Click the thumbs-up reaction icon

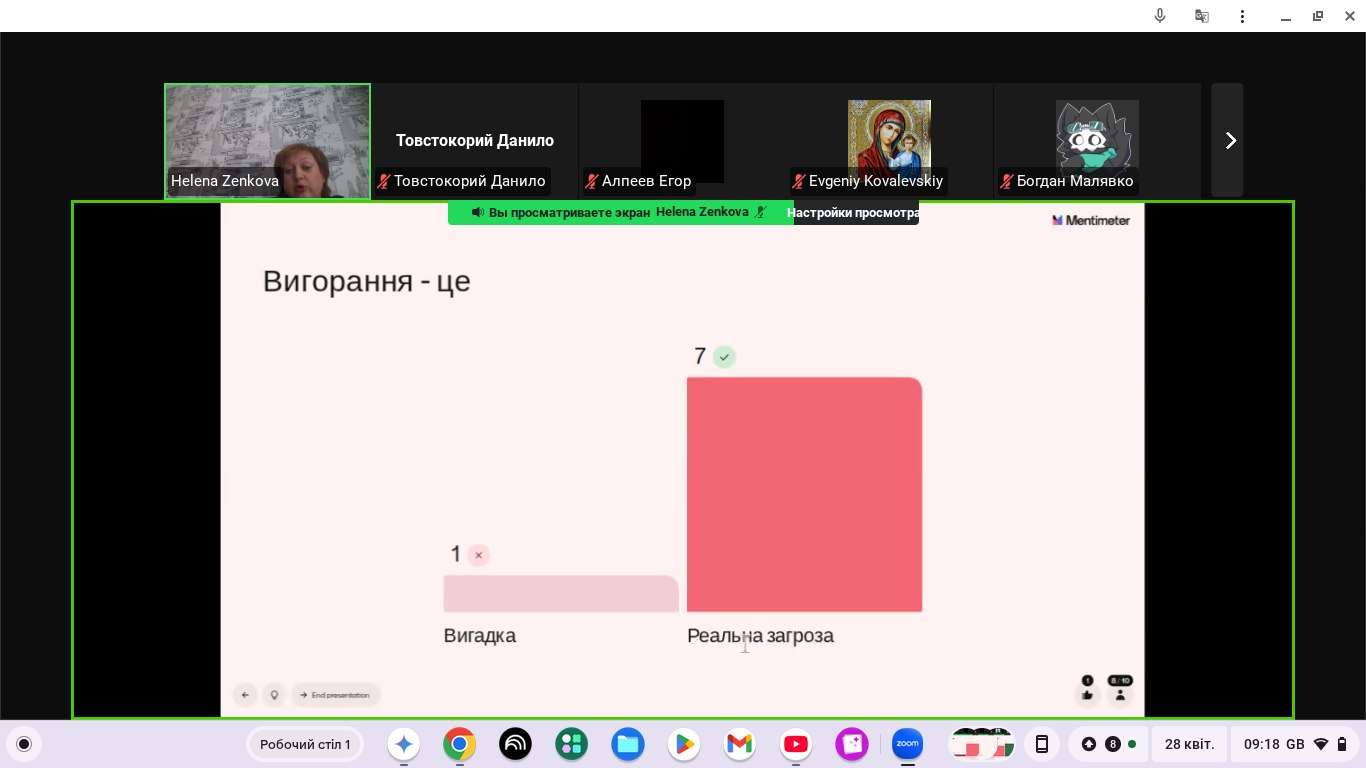tap(1087, 694)
